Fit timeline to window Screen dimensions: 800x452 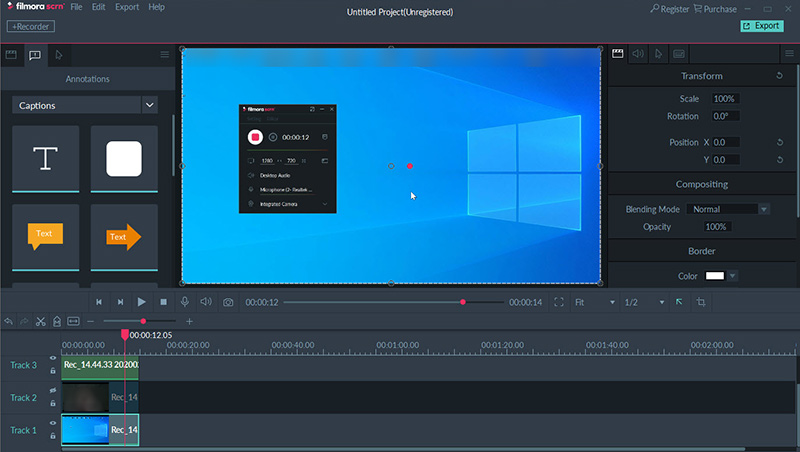pos(73,321)
